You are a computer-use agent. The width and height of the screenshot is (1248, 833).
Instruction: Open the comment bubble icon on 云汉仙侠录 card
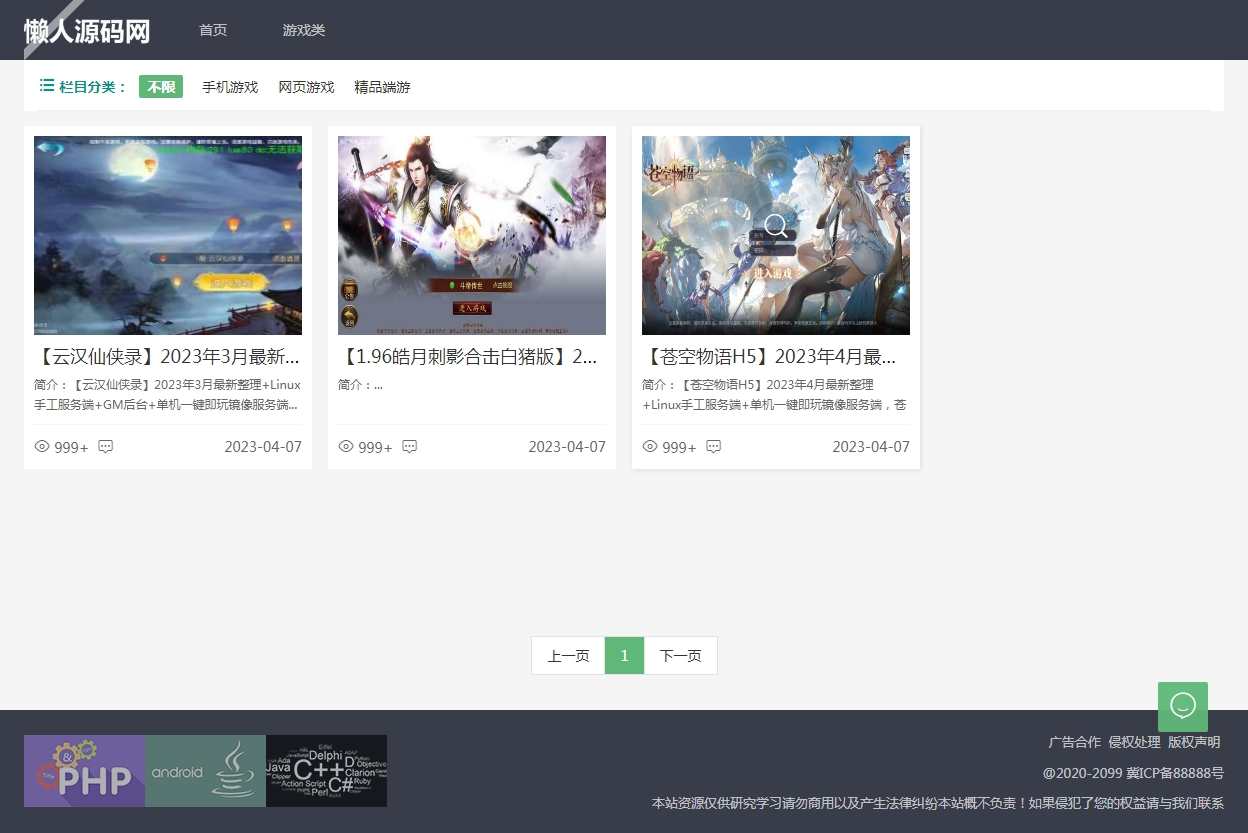(106, 447)
